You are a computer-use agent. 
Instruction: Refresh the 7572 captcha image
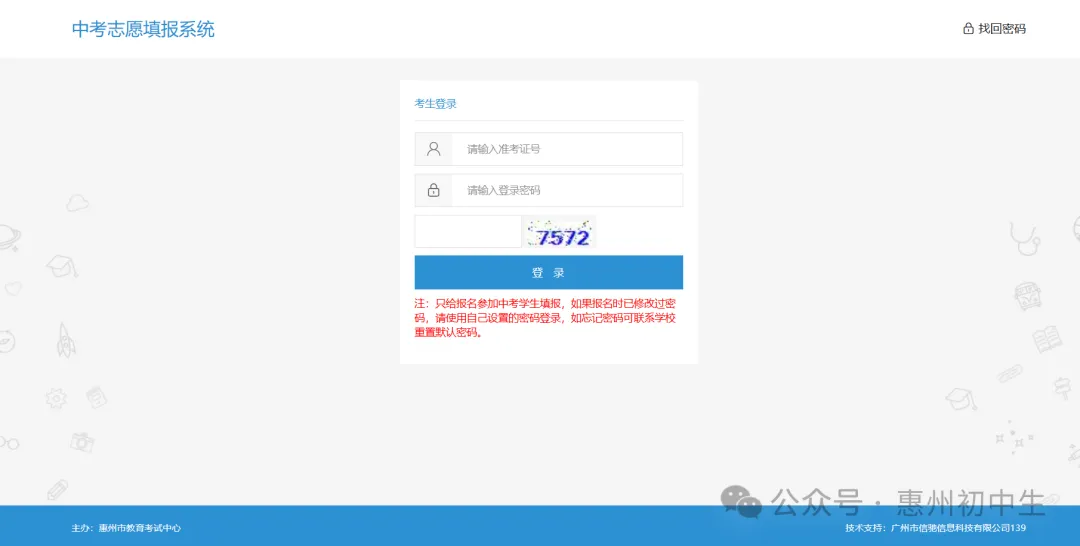click(559, 232)
